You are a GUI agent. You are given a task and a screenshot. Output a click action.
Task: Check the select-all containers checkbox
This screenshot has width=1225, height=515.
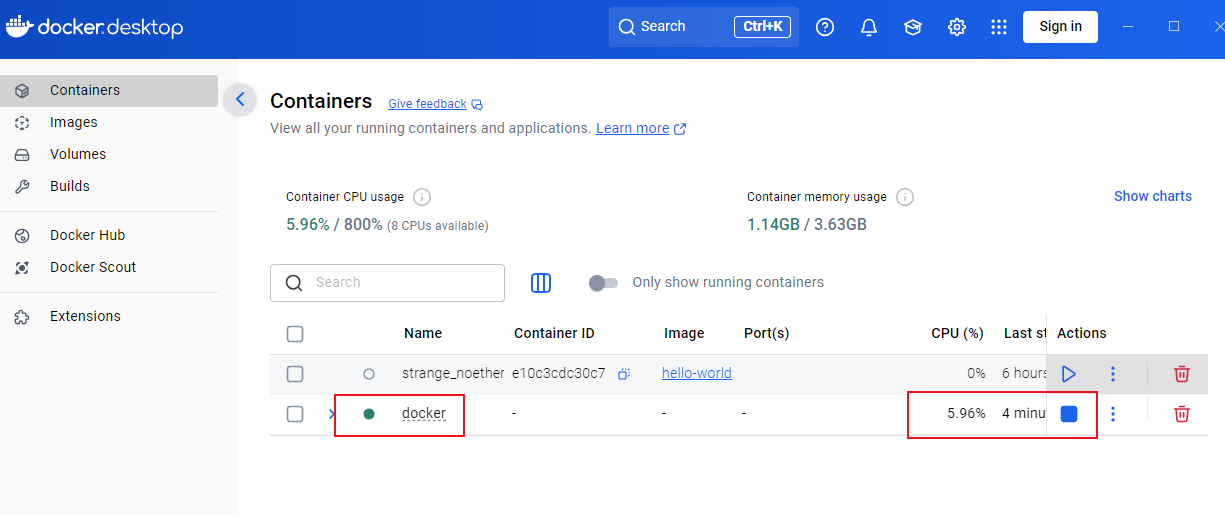[295, 334]
